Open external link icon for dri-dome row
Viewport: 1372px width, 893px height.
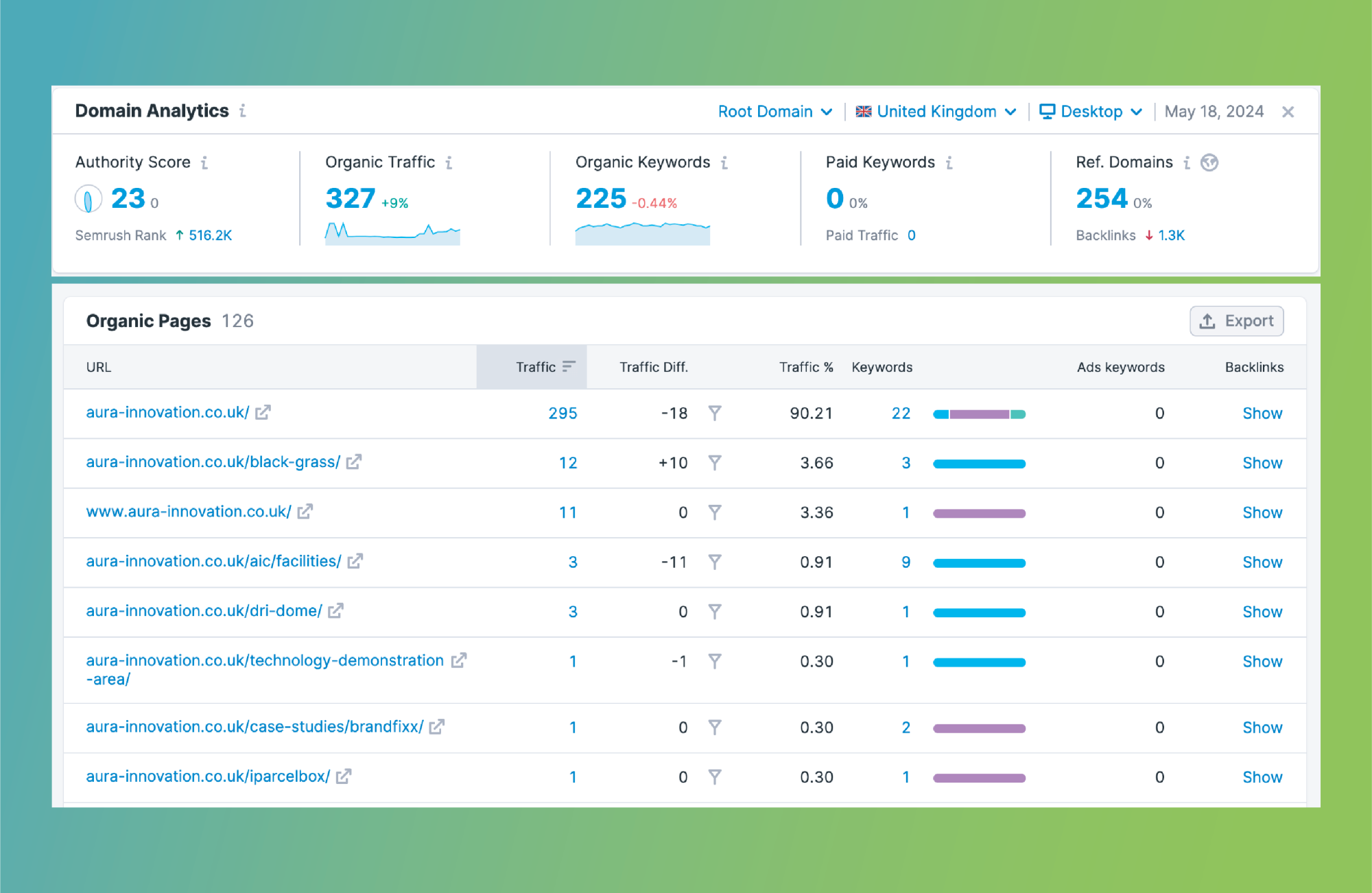pos(335,610)
